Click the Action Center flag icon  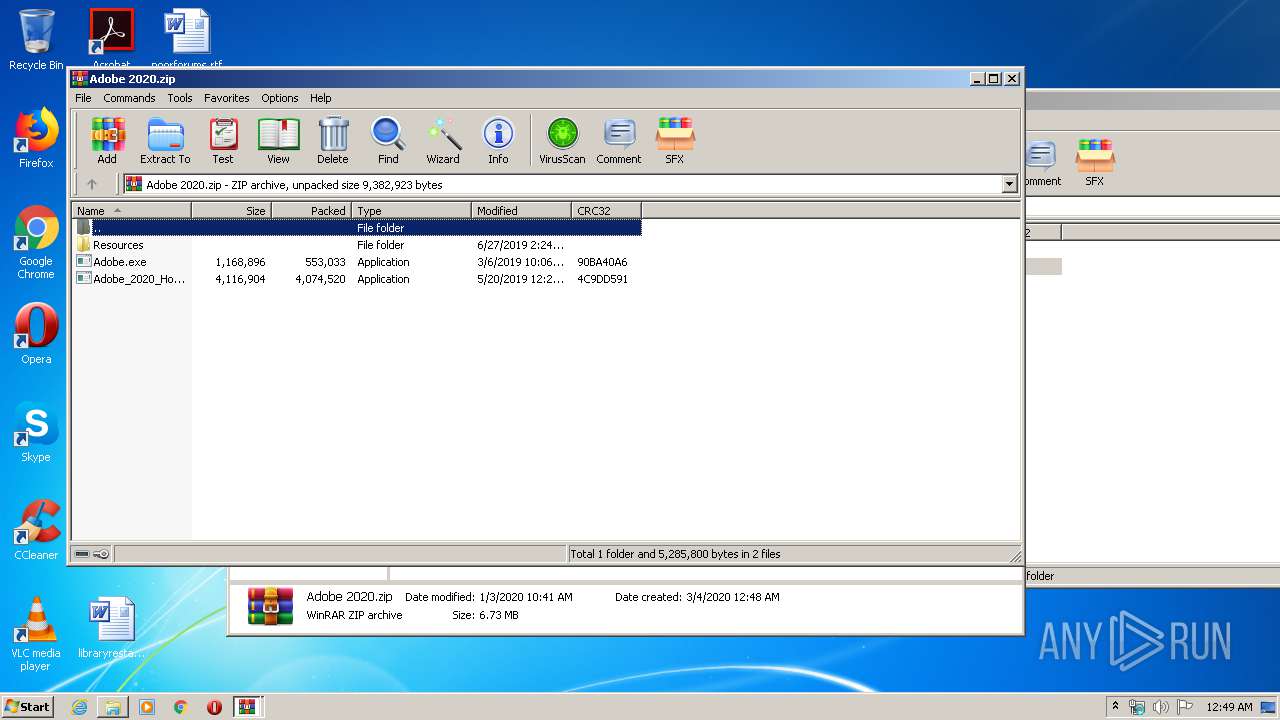1185,707
